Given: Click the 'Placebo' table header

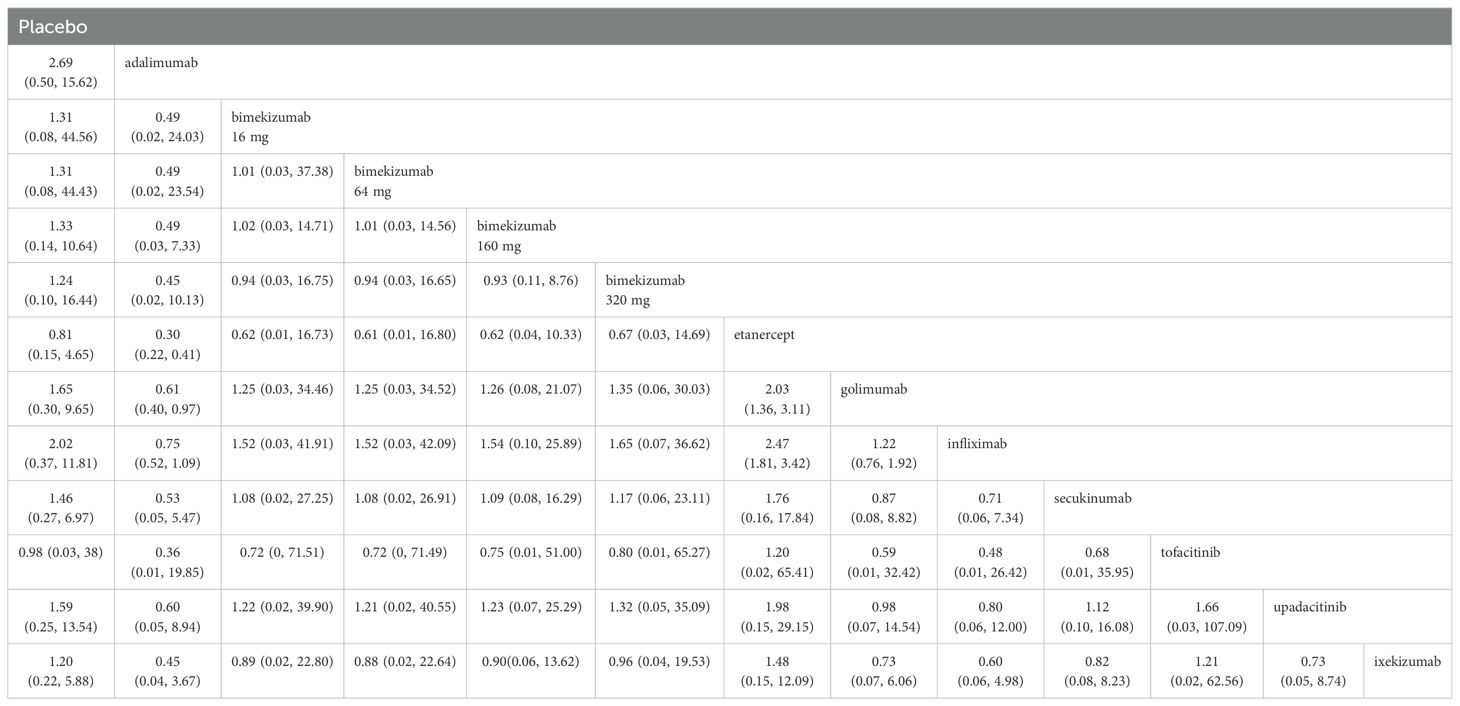Looking at the screenshot, I should (730, 27).
